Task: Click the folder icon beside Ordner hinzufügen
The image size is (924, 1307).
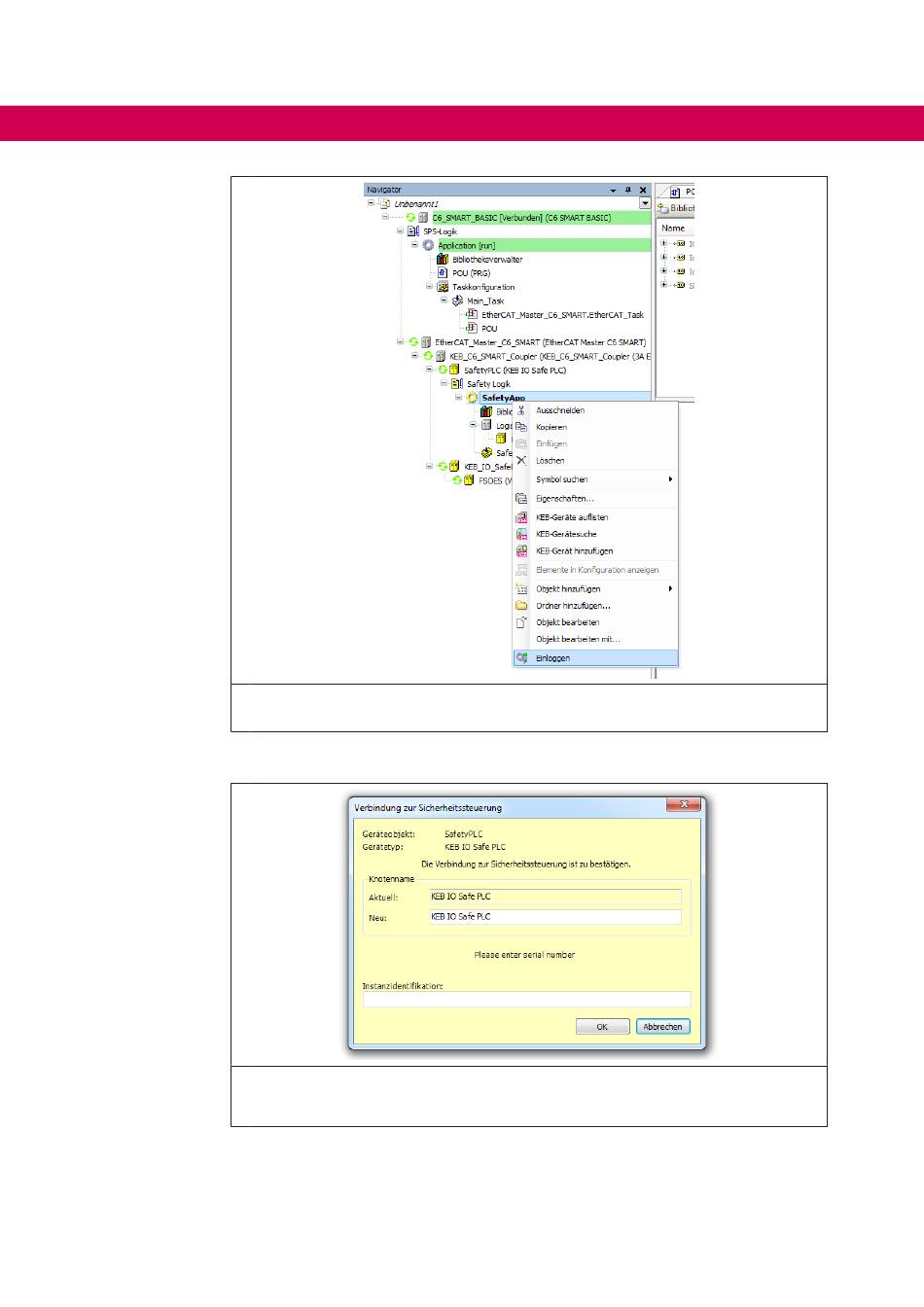Action: click(x=521, y=606)
